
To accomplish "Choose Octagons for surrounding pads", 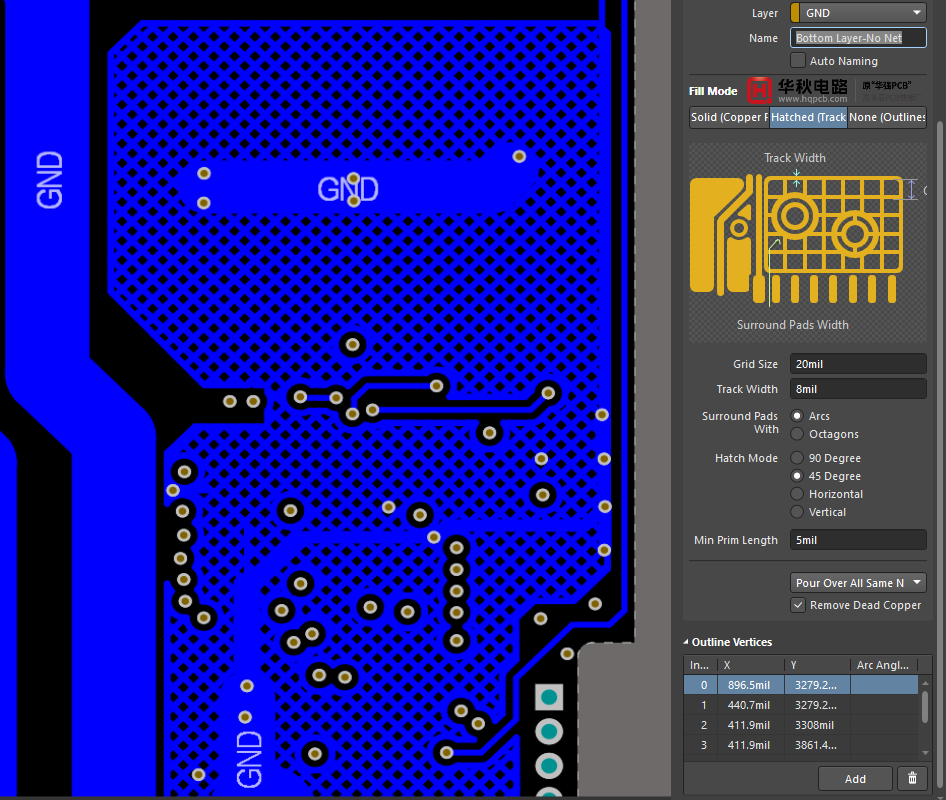I will point(797,434).
